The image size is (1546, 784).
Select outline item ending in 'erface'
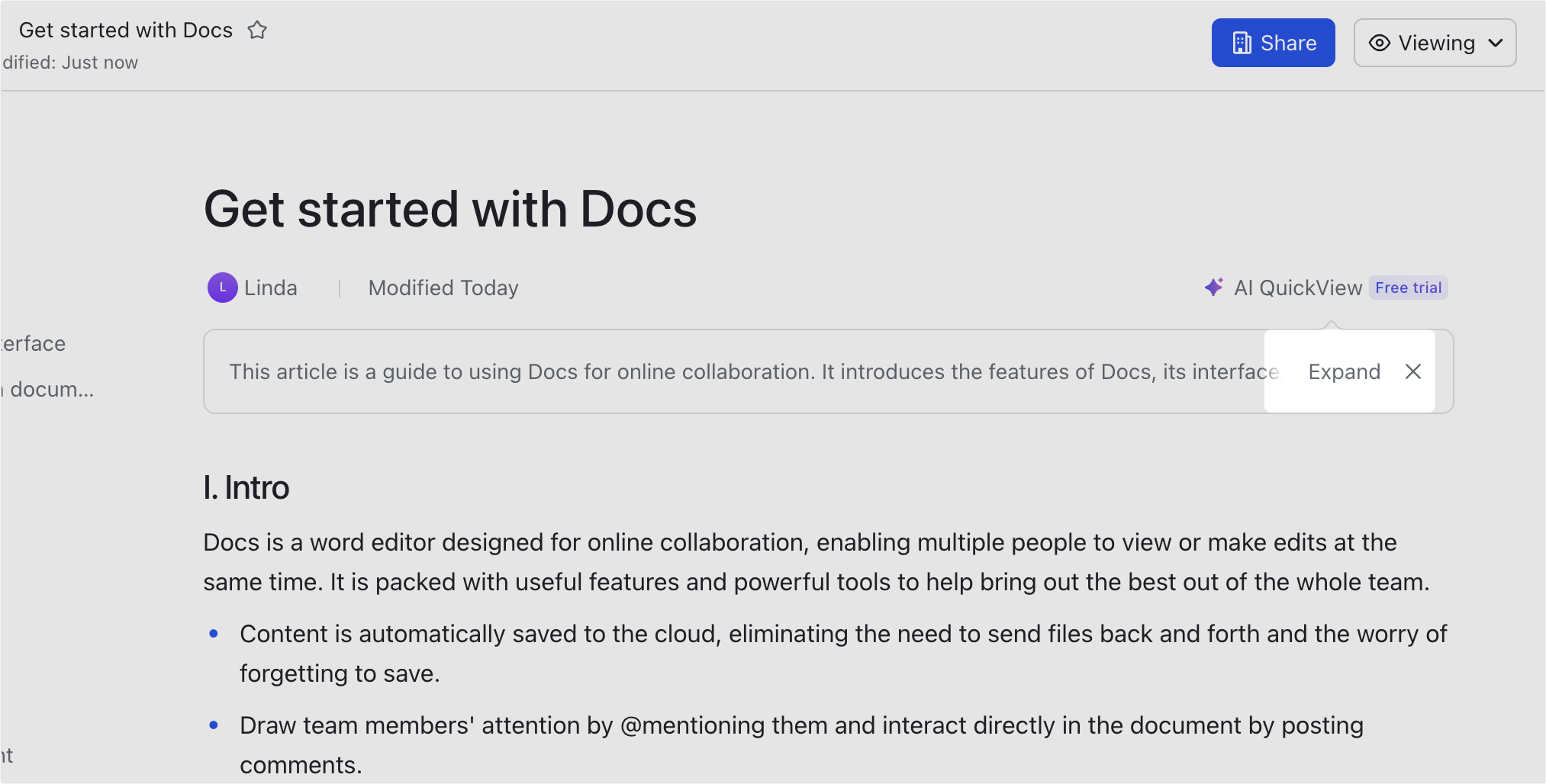click(33, 344)
